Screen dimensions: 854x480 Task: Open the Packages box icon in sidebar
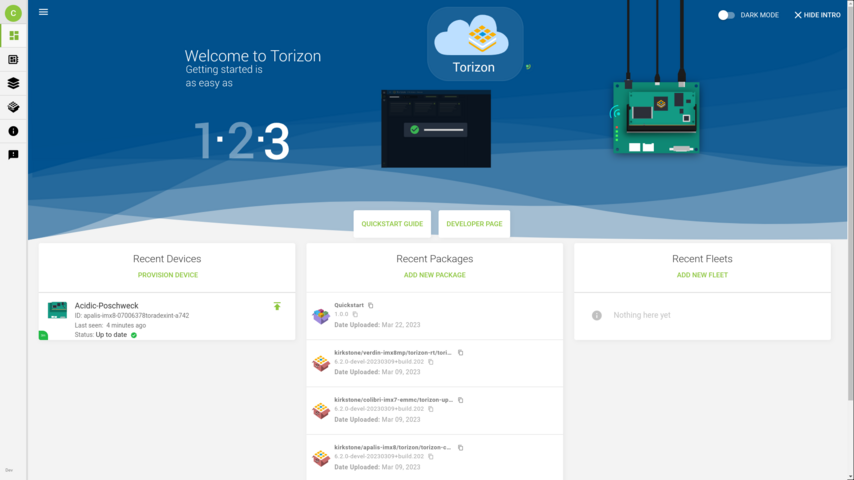pos(13,107)
